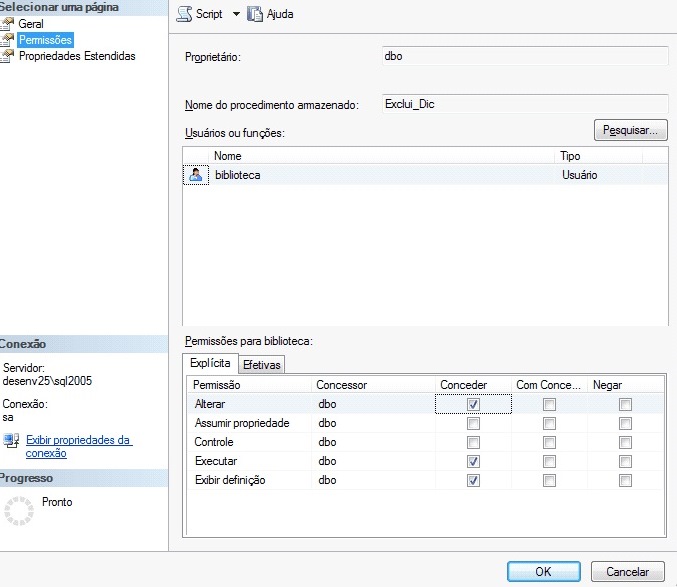Select the Alterar permission row label
Image resolution: width=677 pixels, height=587 pixels.
click(x=210, y=404)
